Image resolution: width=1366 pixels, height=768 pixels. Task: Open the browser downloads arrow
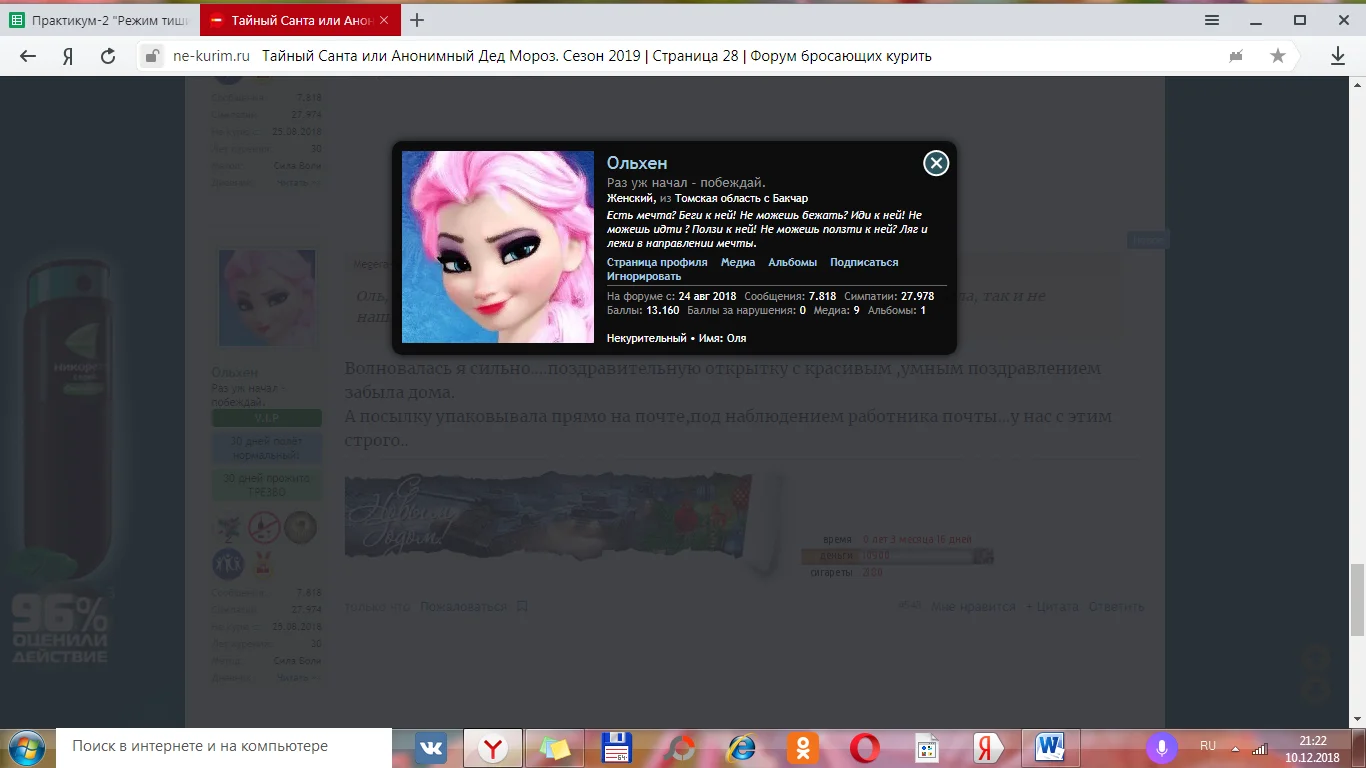tap(1338, 57)
